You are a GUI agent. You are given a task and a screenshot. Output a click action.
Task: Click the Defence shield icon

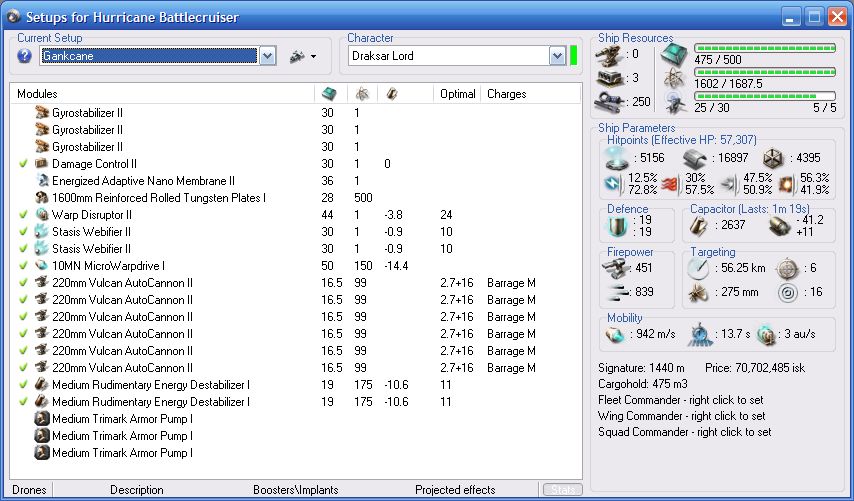618,225
